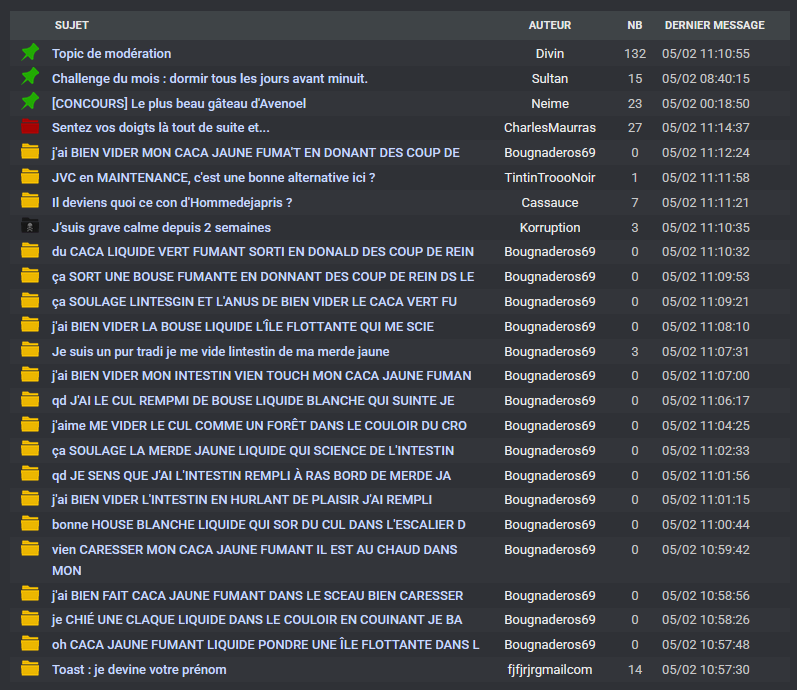Open Toast : je devine votre prénom
The height and width of the screenshot is (690, 797).
(139, 670)
